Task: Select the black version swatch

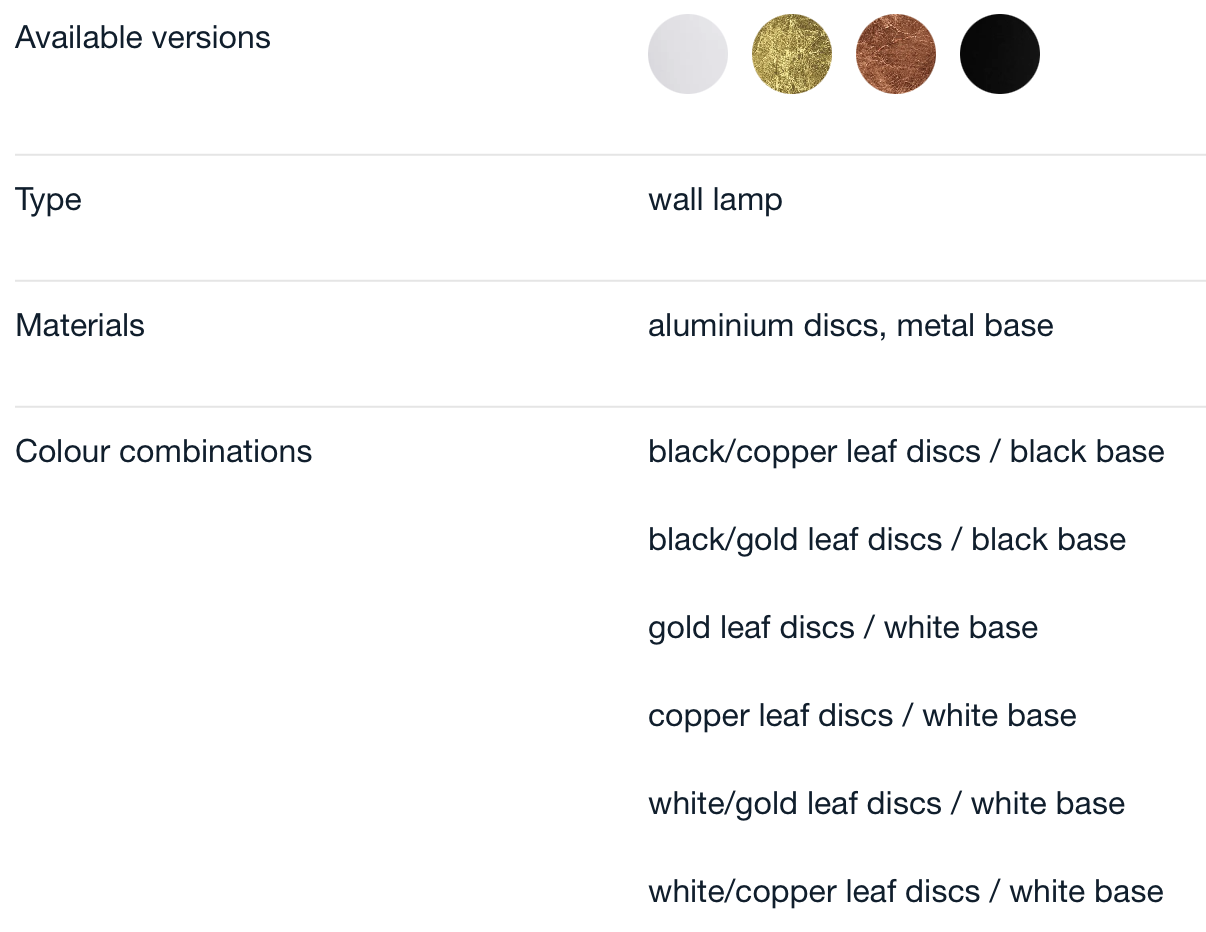Action: pyautogui.click(x=1000, y=54)
